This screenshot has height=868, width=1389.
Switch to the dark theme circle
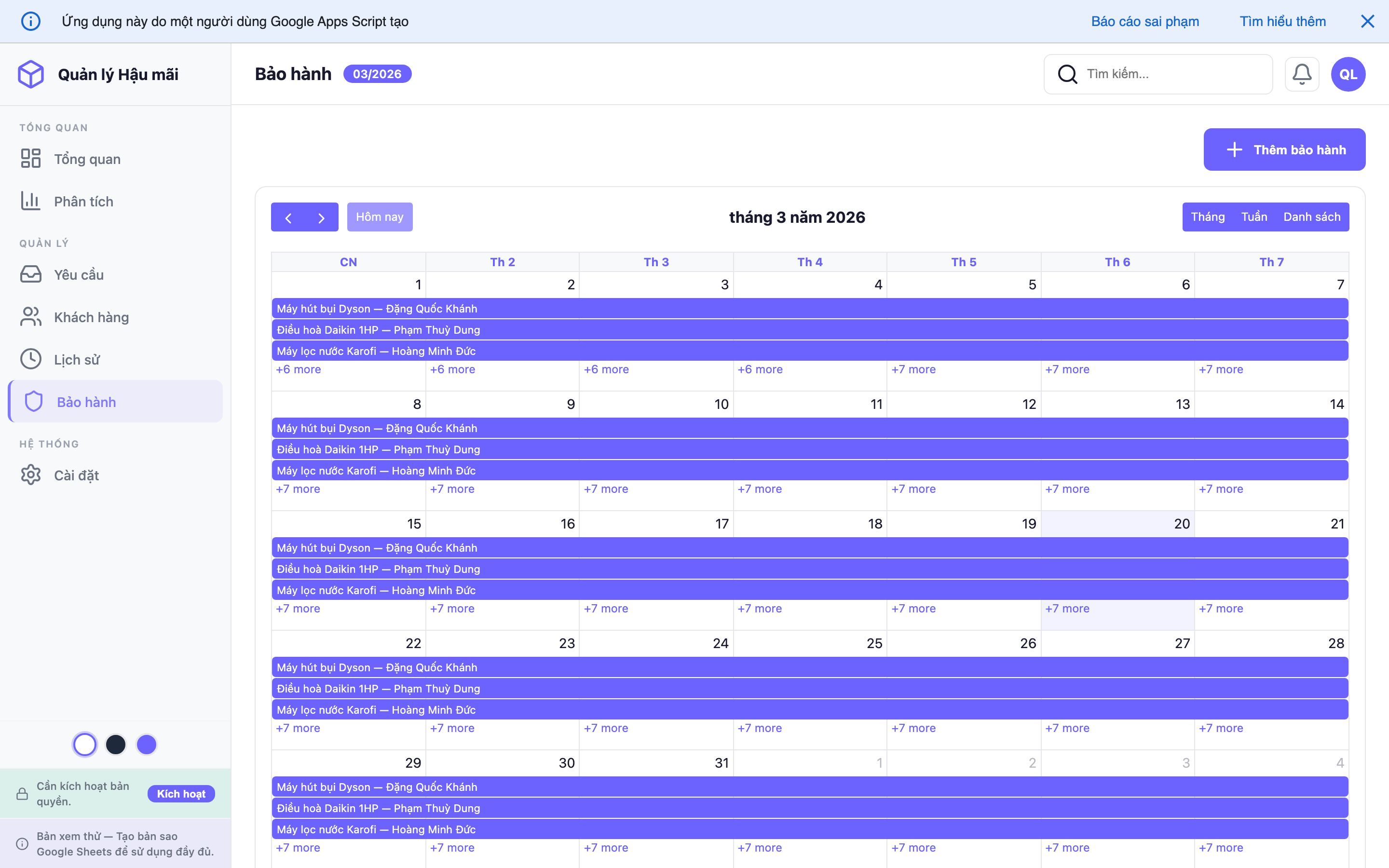tap(116, 745)
